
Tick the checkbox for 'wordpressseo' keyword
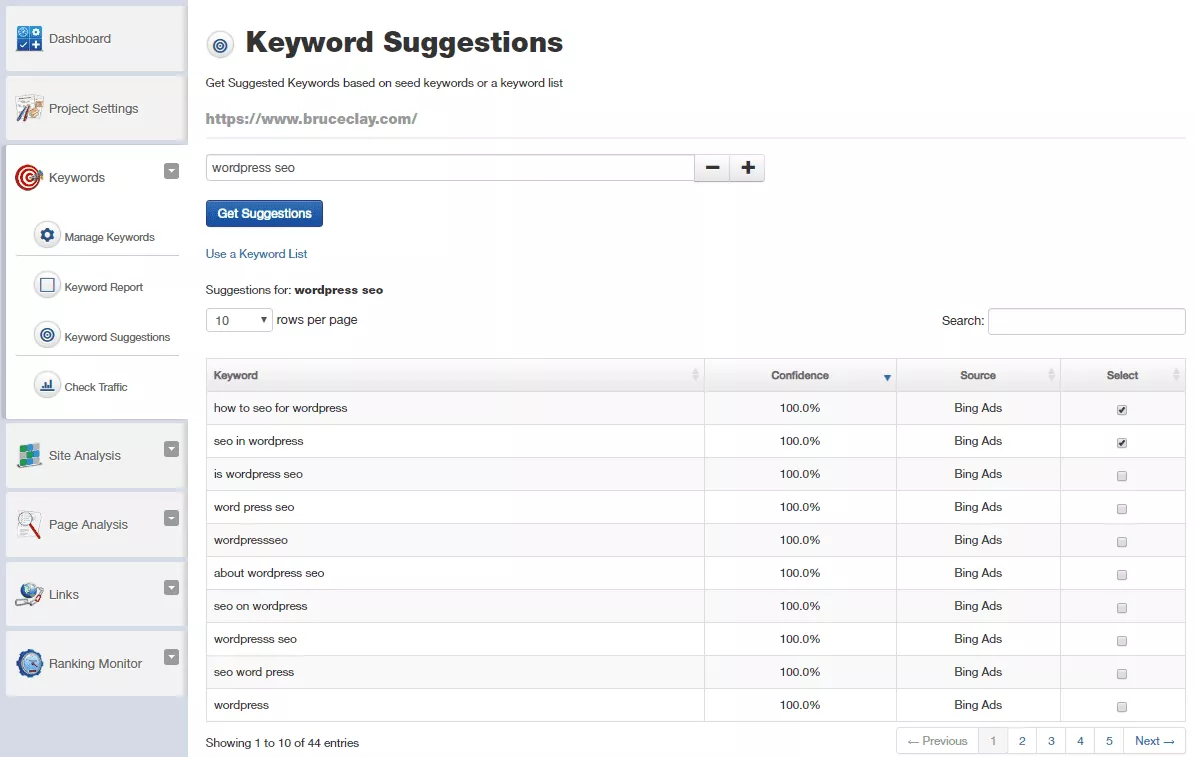coord(1122,542)
